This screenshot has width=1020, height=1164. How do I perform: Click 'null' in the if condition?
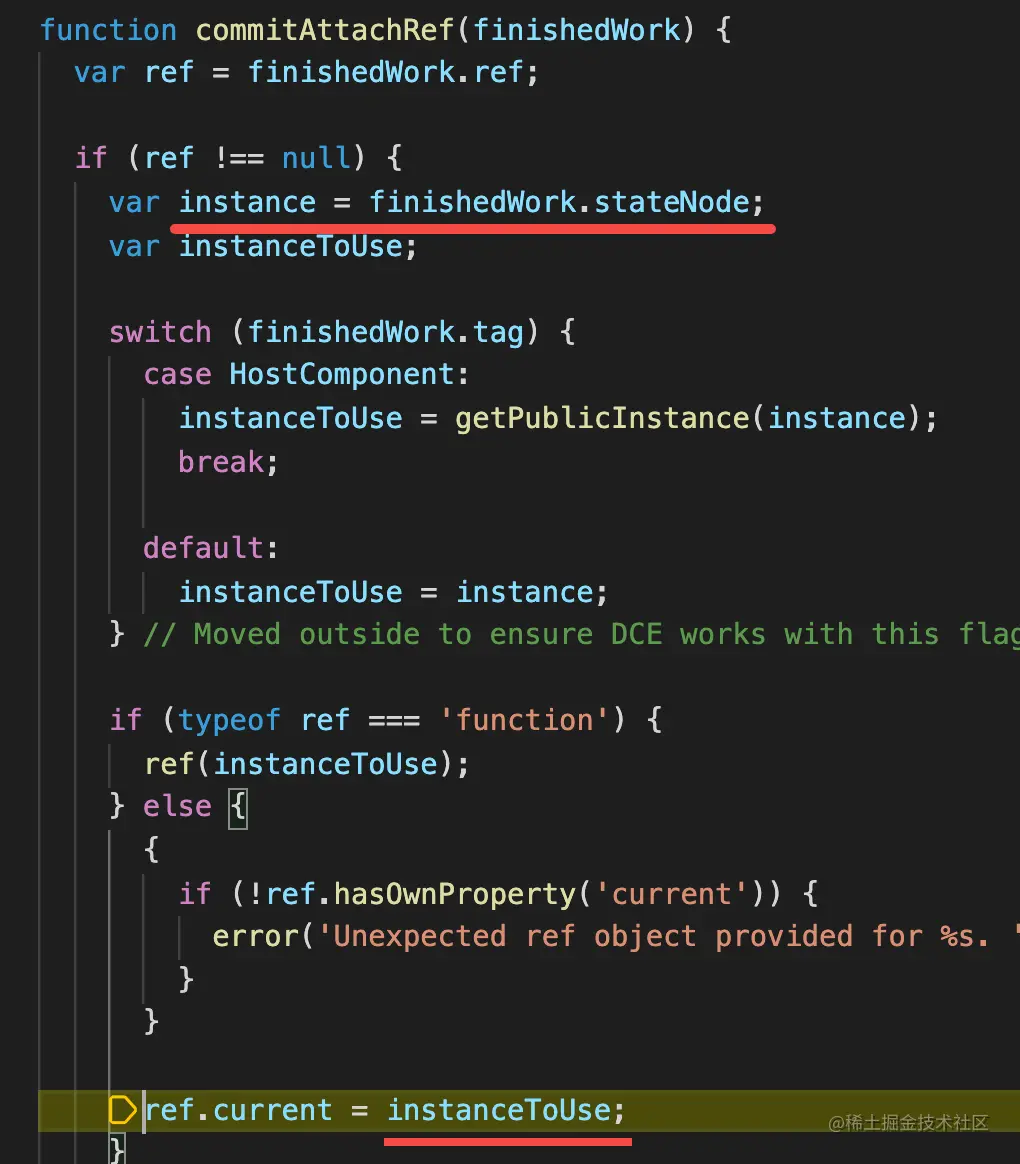pos(316,158)
